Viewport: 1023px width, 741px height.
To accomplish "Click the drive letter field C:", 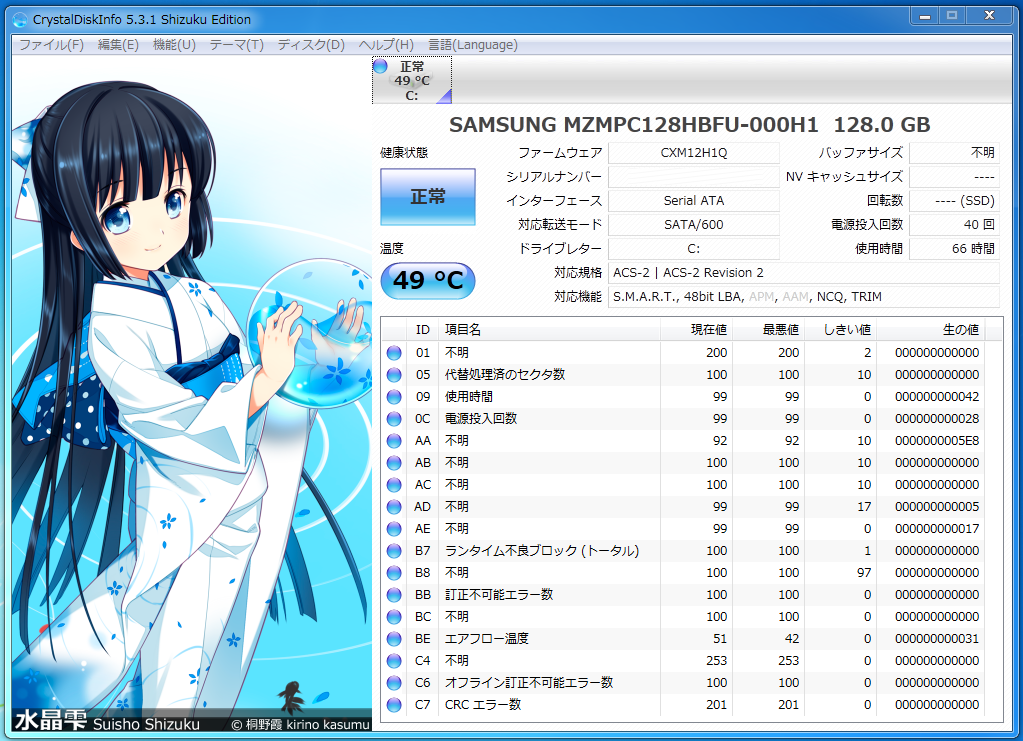I will pos(694,249).
